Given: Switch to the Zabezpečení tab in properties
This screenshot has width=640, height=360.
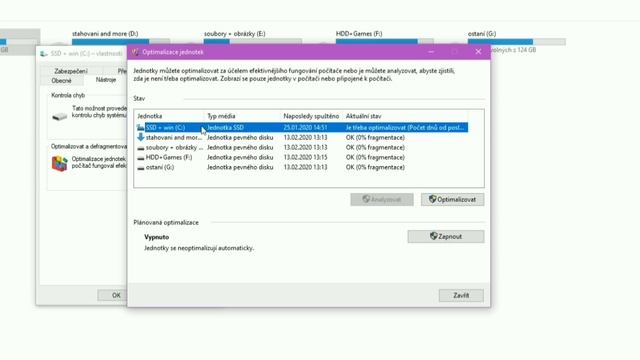Looking at the screenshot, I should pos(71,71).
